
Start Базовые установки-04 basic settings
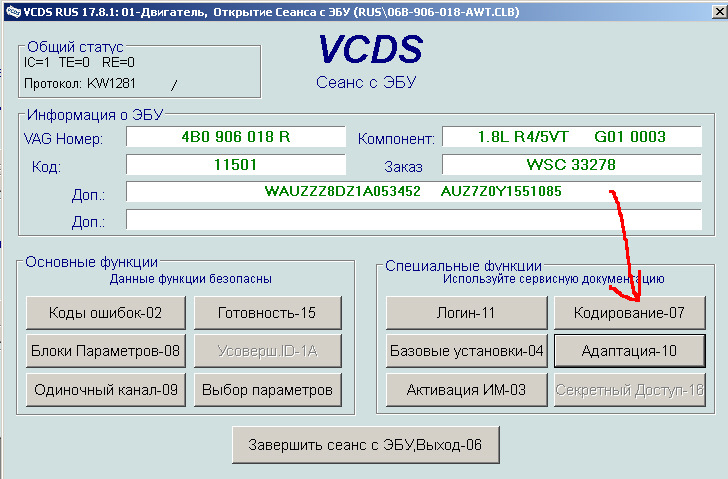[466, 351]
